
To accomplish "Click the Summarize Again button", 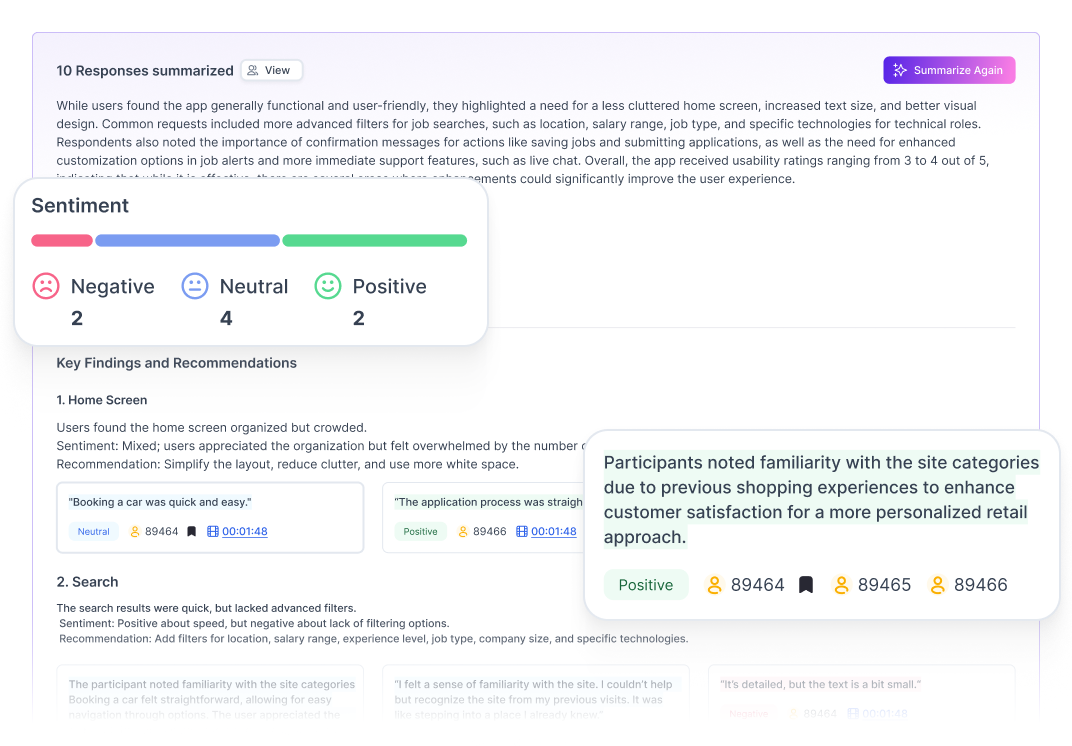I will [949, 70].
